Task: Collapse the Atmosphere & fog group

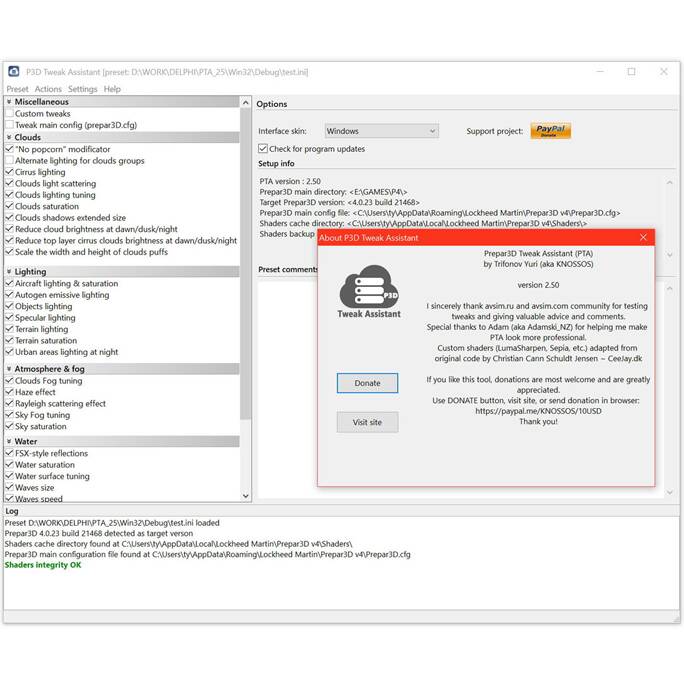Action: click(9, 369)
